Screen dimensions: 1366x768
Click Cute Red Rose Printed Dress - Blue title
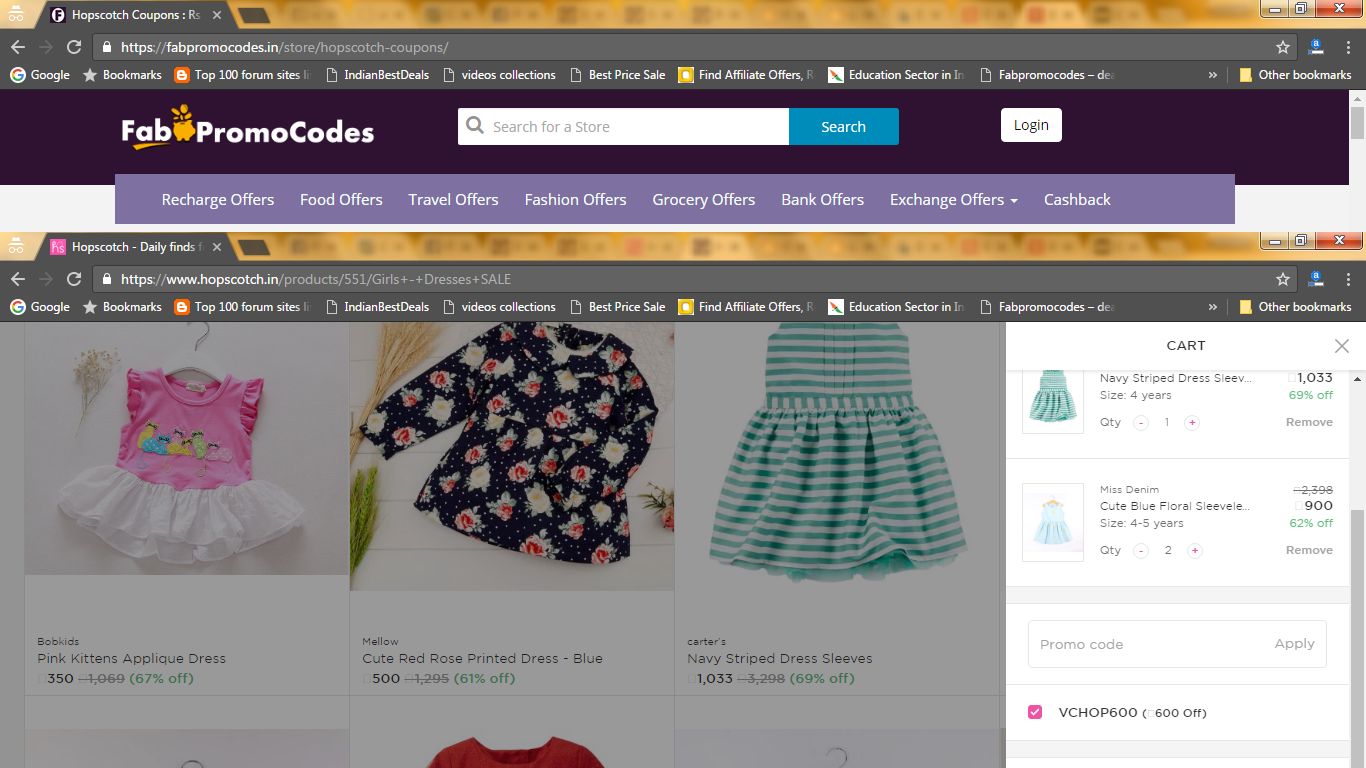[x=482, y=658]
